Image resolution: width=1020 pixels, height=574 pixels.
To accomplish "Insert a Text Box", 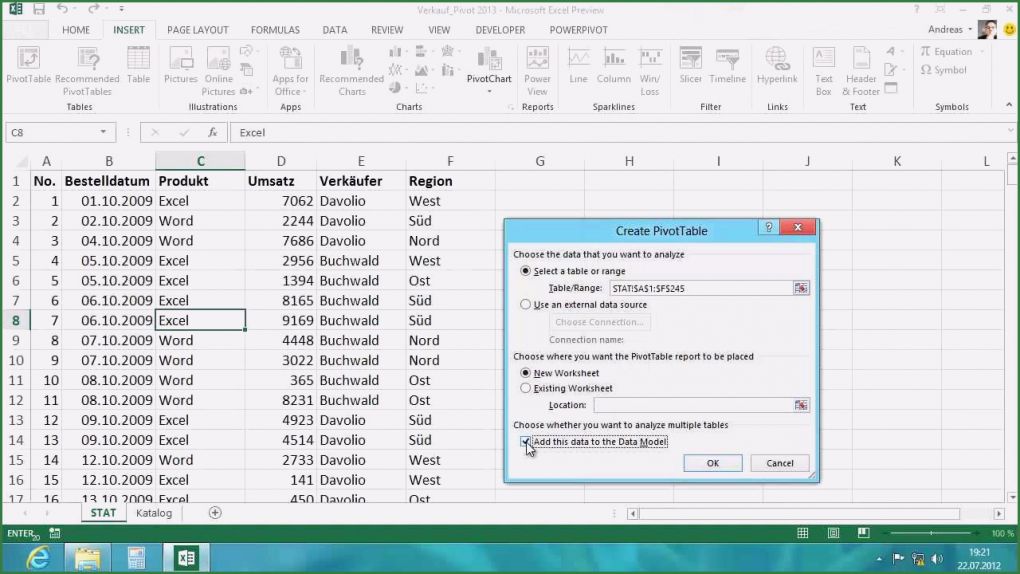I will 824,71.
